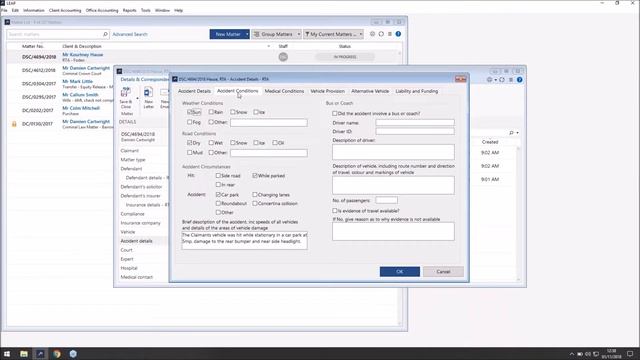Image resolution: width=640 pixels, height=360 pixels.
Task: Expand Save & Close dropdown arrow
Action: click(x=137, y=98)
